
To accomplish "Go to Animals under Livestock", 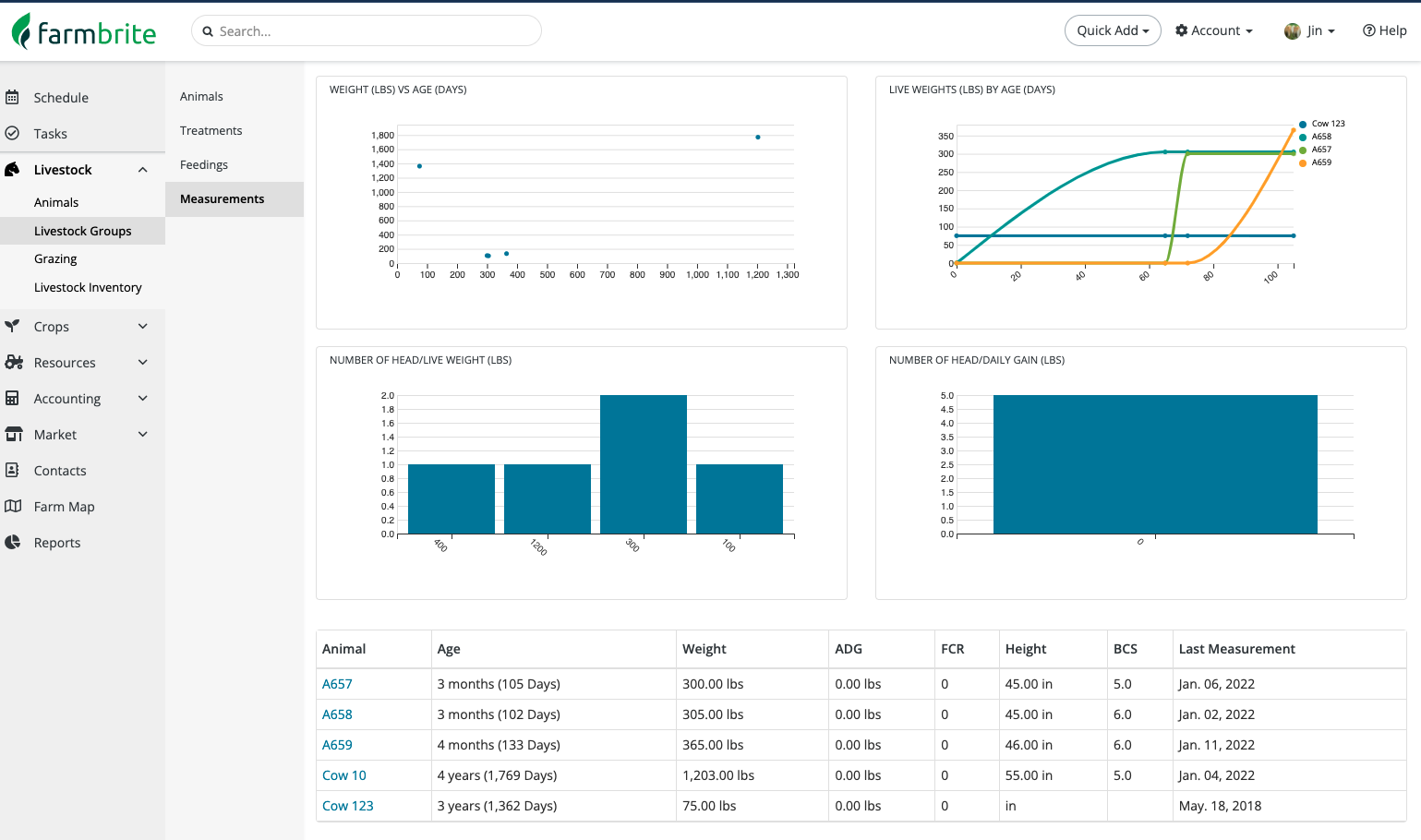I will [56, 202].
